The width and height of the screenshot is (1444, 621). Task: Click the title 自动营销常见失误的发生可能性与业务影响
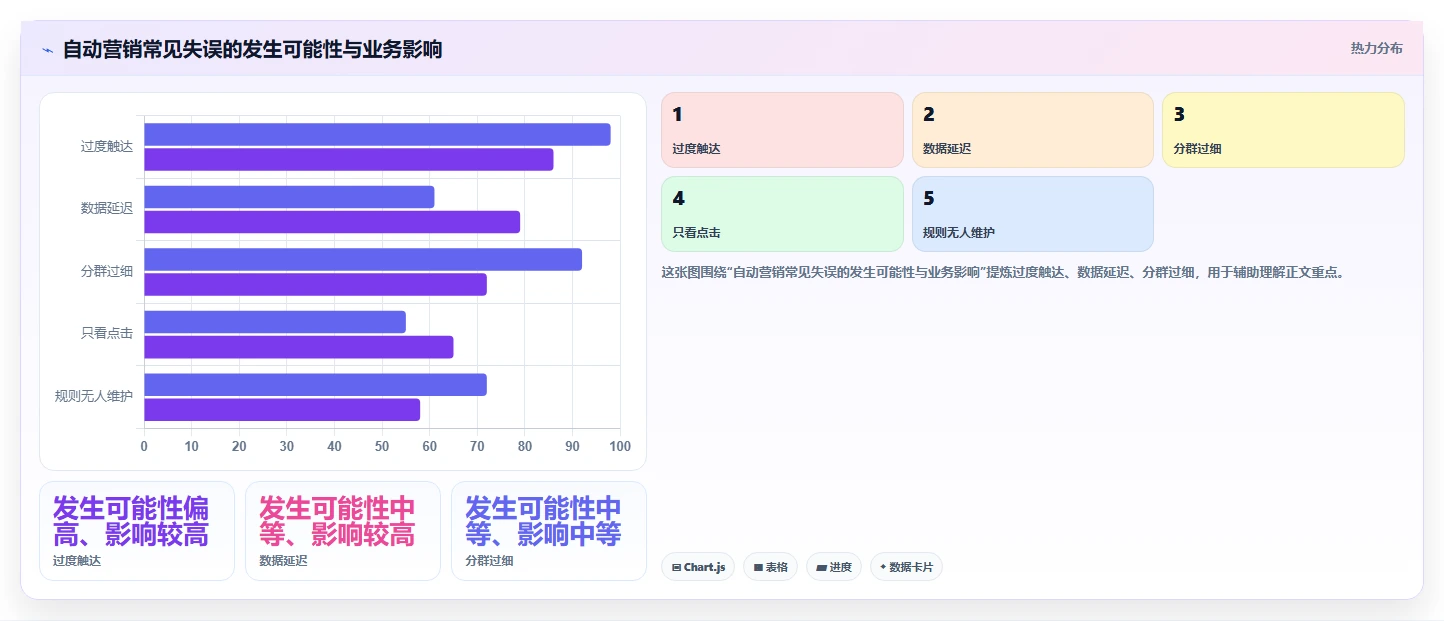click(253, 49)
